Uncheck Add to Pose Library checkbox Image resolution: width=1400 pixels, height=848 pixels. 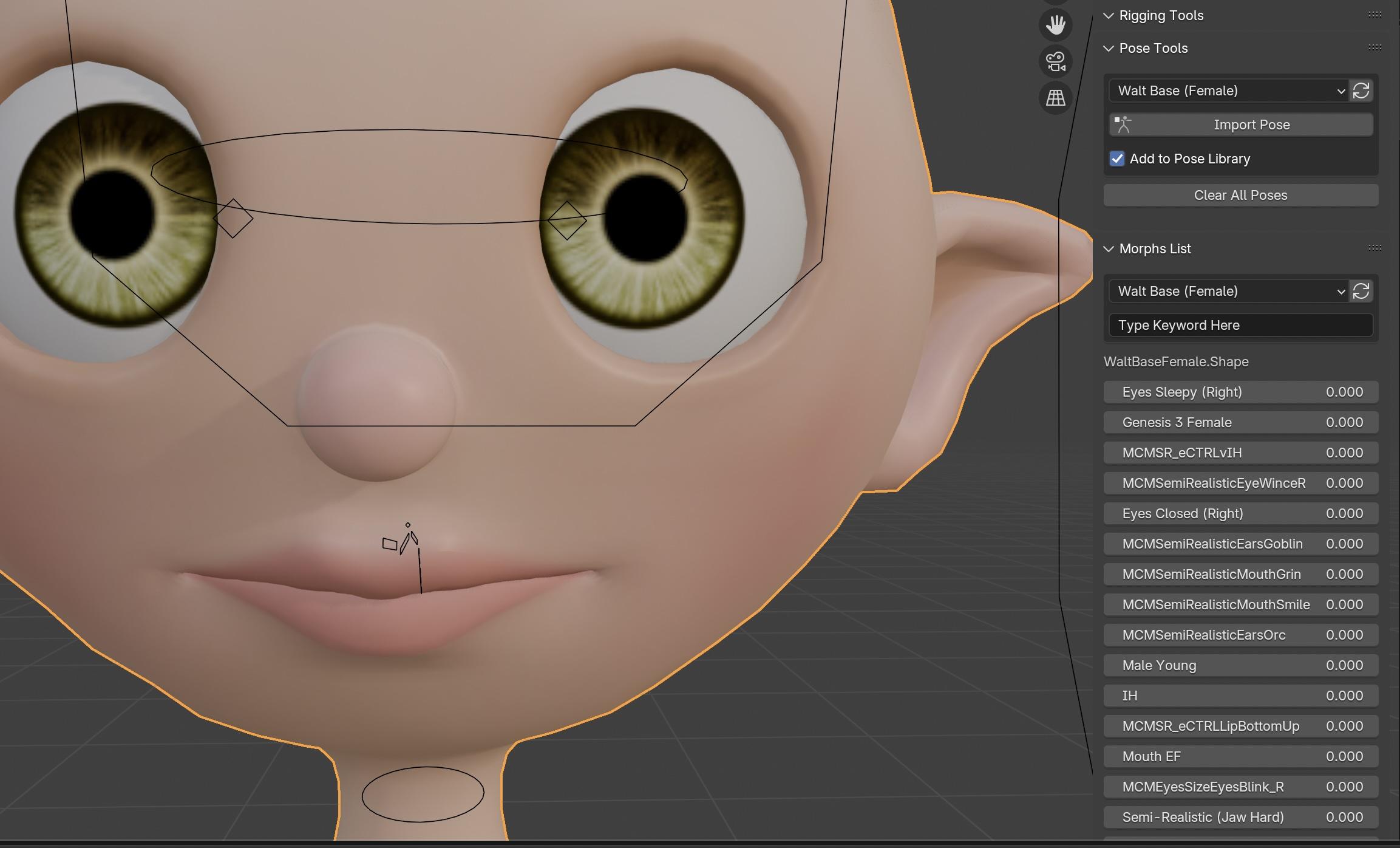(x=1117, y=159)
